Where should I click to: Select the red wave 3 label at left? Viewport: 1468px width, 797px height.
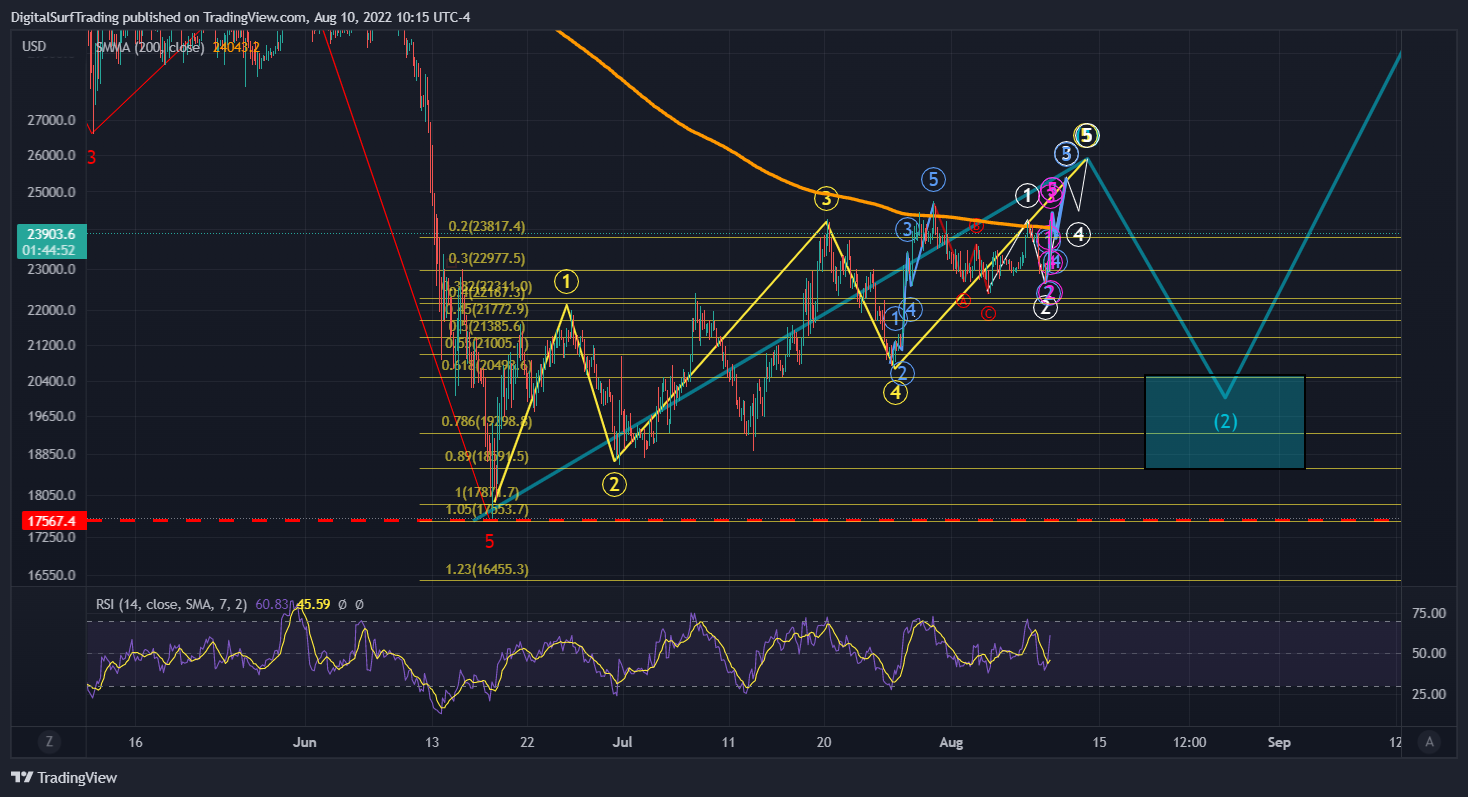(x=91, y=157)
